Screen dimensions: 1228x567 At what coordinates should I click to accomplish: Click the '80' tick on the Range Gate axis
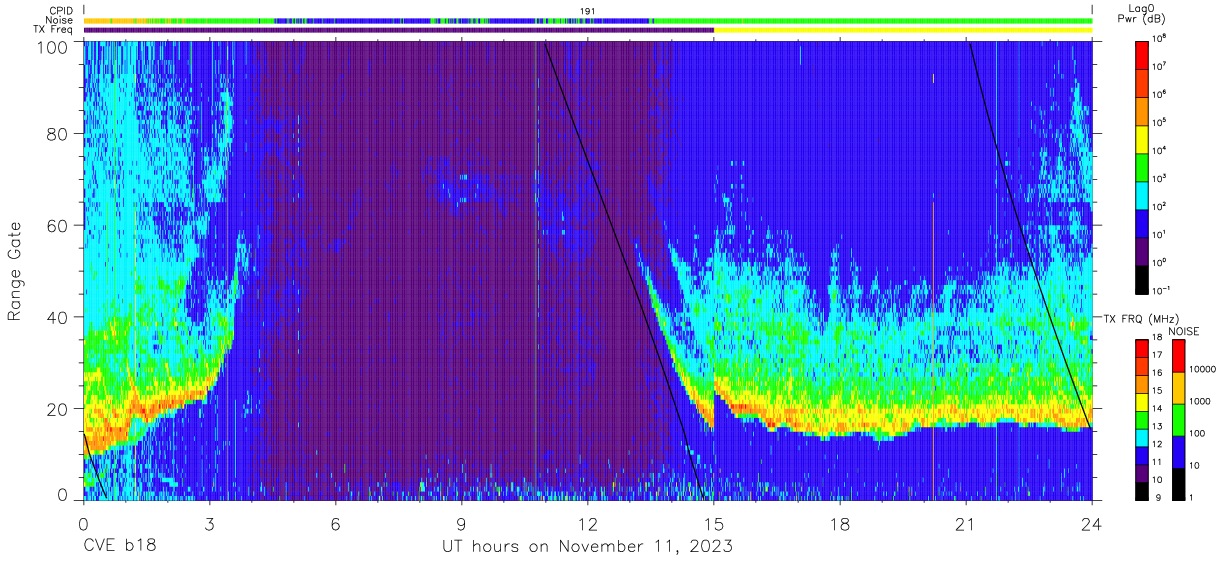(59, 134)
